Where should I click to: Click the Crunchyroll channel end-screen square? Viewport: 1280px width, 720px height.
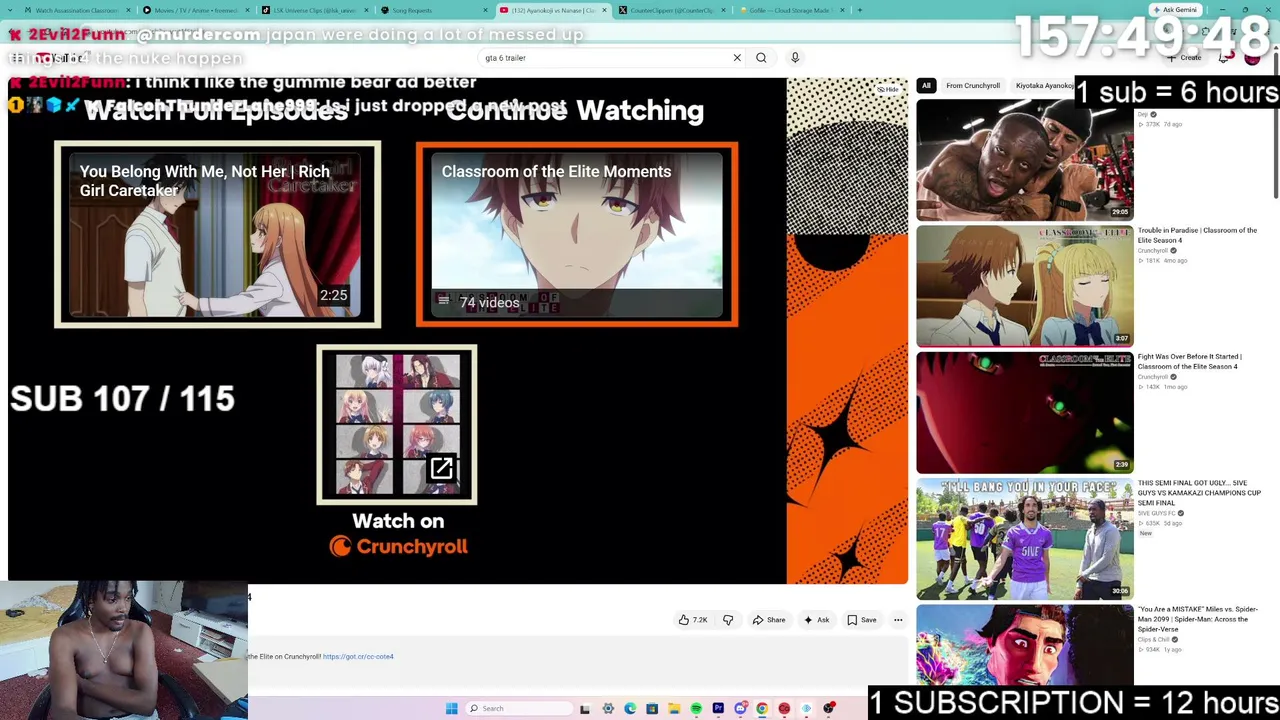point(397,425)
